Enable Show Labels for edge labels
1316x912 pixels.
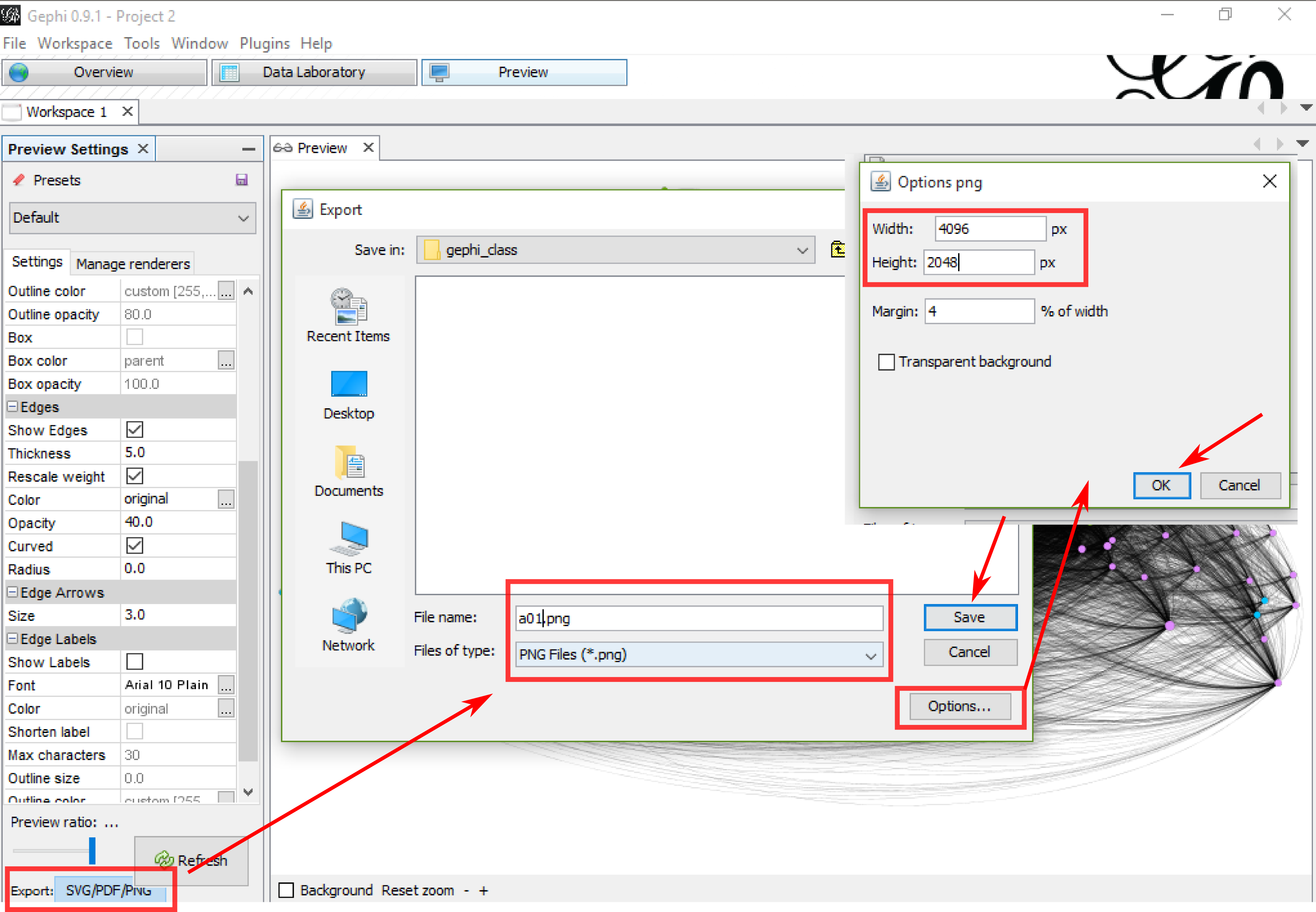tap(135, 662)
